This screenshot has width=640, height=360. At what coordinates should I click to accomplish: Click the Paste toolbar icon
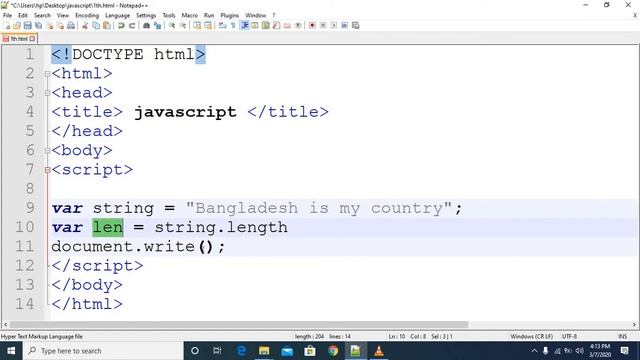(107, 26)
